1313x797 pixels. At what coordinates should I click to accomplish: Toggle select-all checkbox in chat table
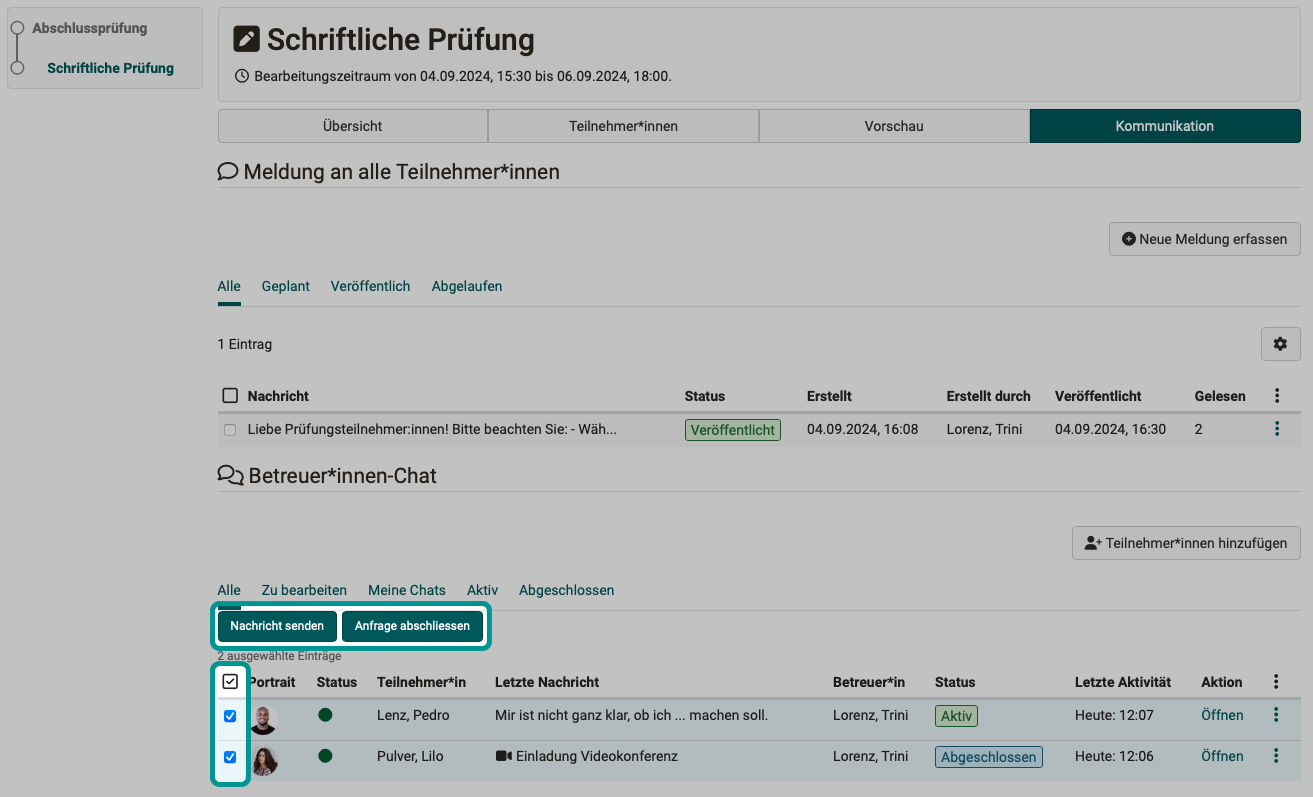(x=230, y=682)
